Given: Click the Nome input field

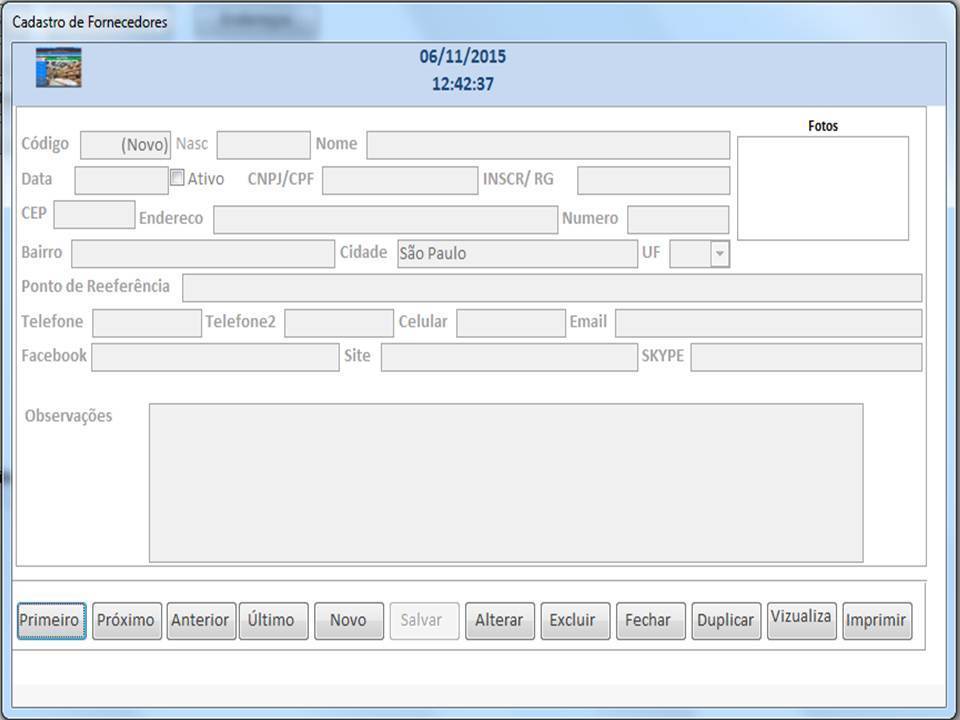Looking at the screenshot, I should pos(547,145).
